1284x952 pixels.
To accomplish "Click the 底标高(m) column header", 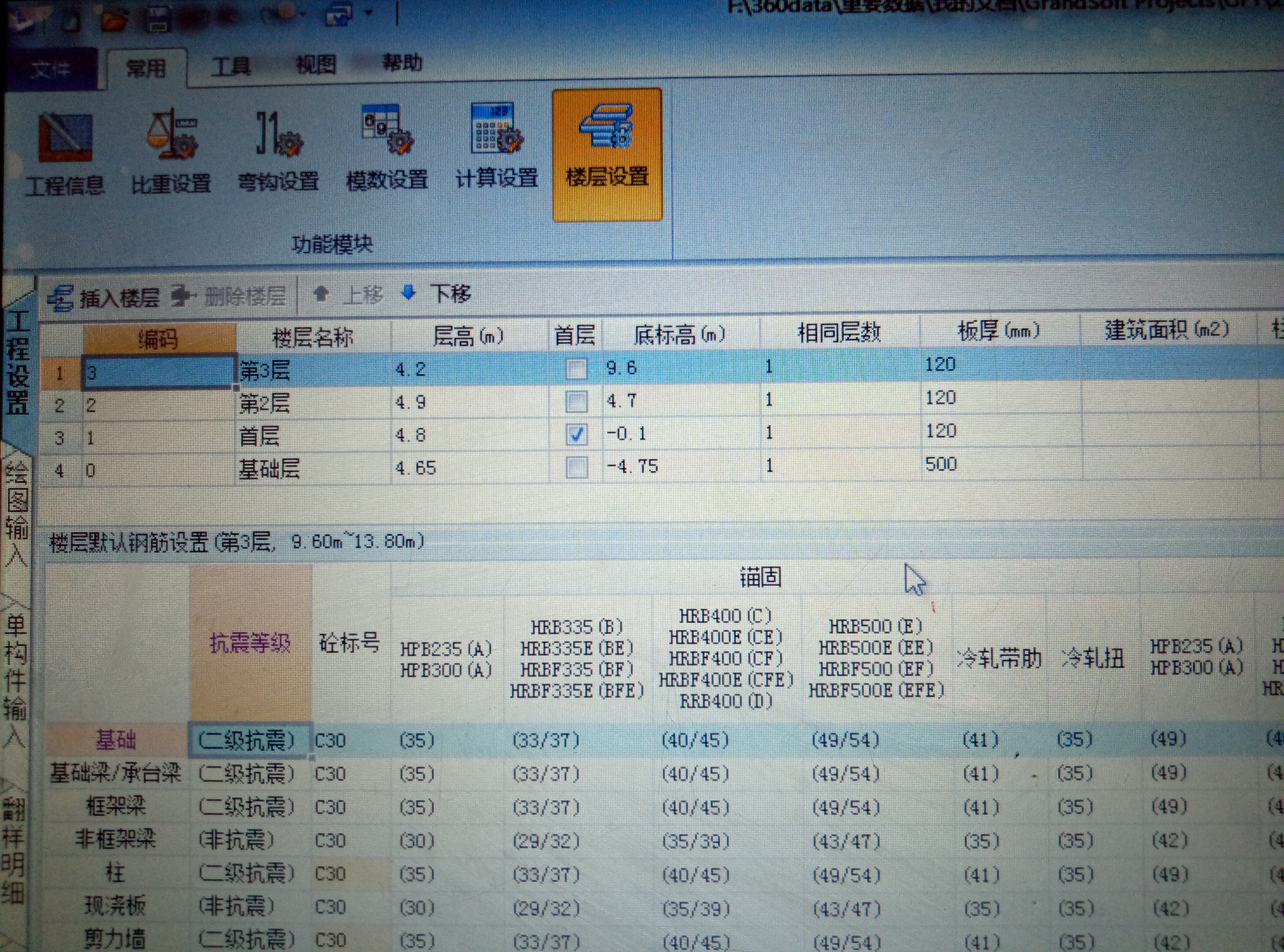I will coord(680,334).
